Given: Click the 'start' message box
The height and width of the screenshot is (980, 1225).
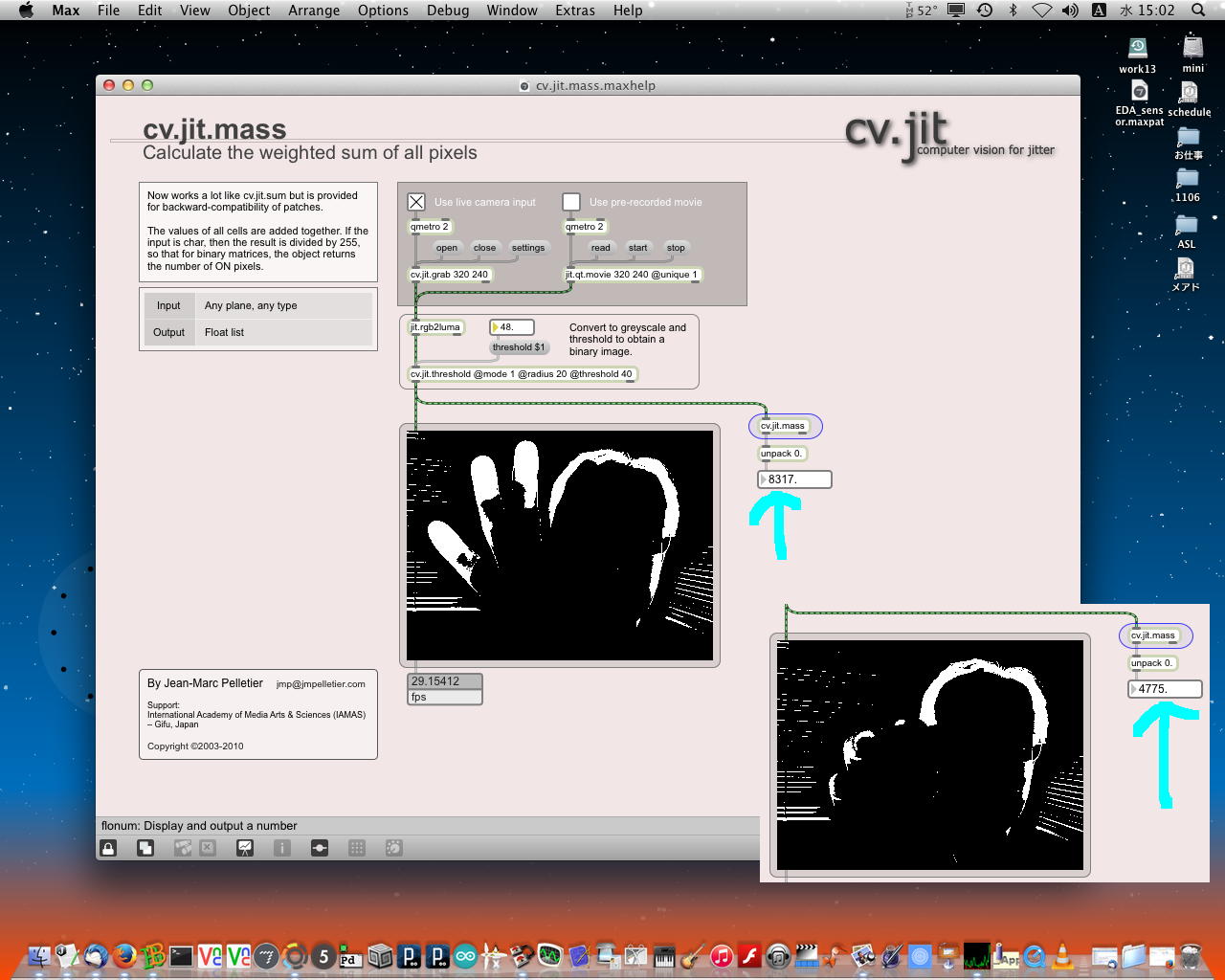Looking at the screenshot, I should coord(637,248).
